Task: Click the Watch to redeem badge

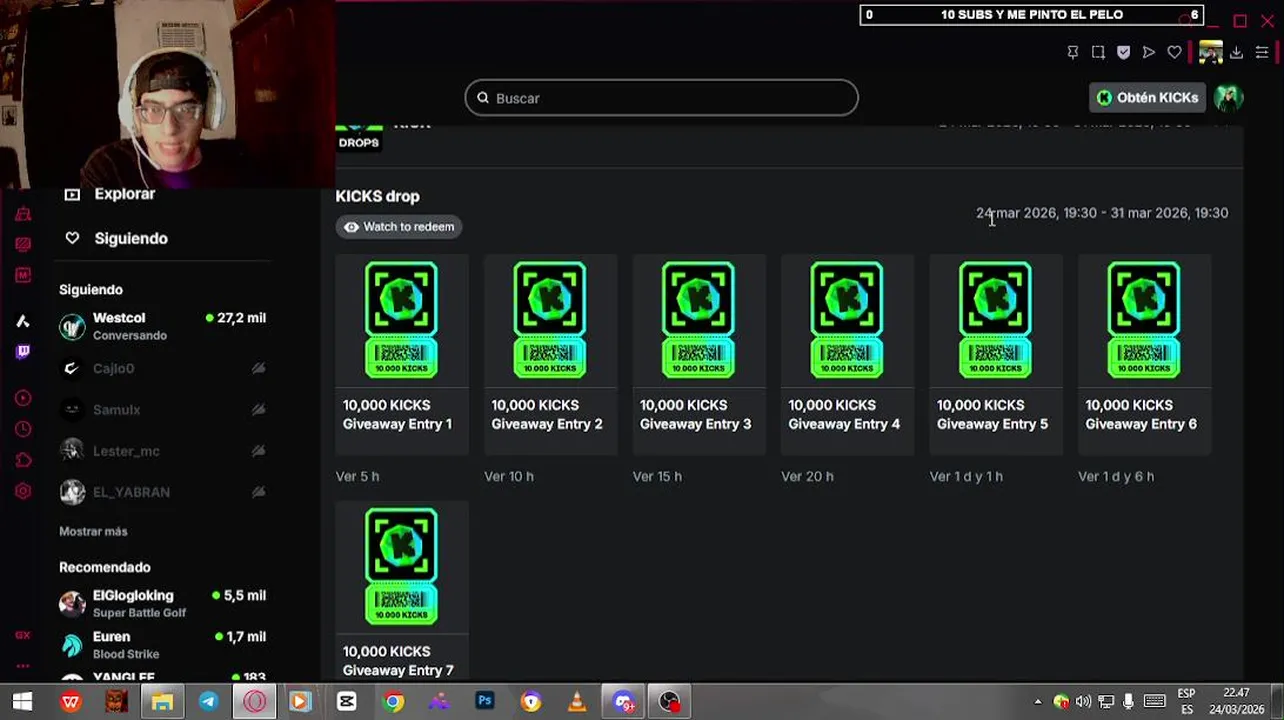Action: point(399,227)
